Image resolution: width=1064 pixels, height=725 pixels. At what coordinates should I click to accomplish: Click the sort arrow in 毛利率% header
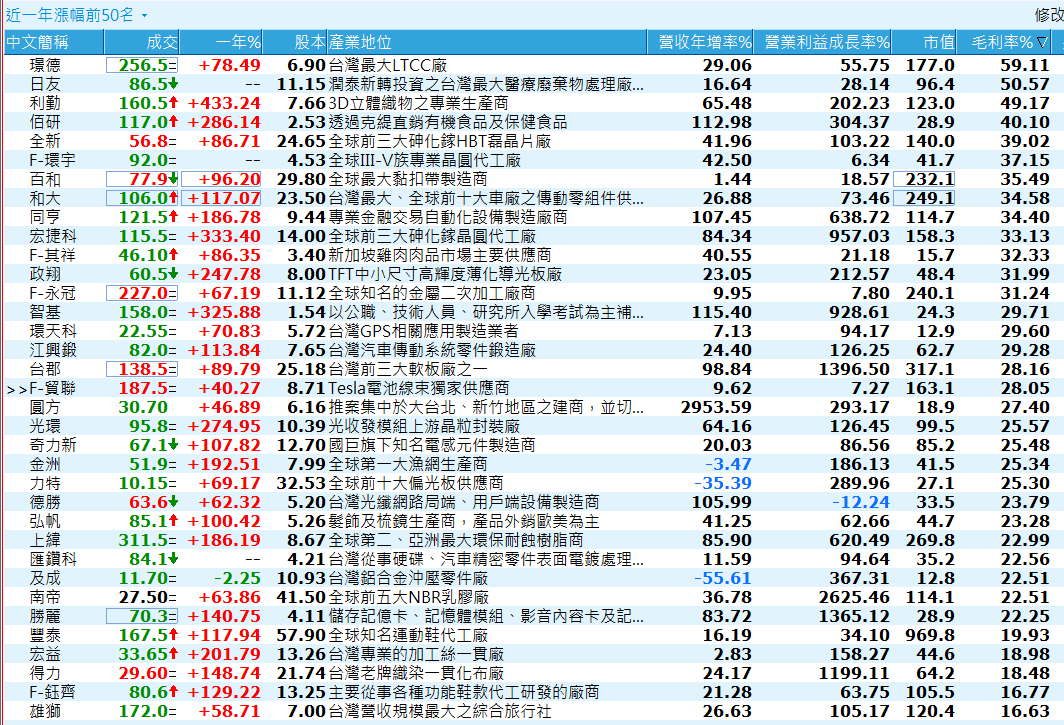click(1043, 42)
